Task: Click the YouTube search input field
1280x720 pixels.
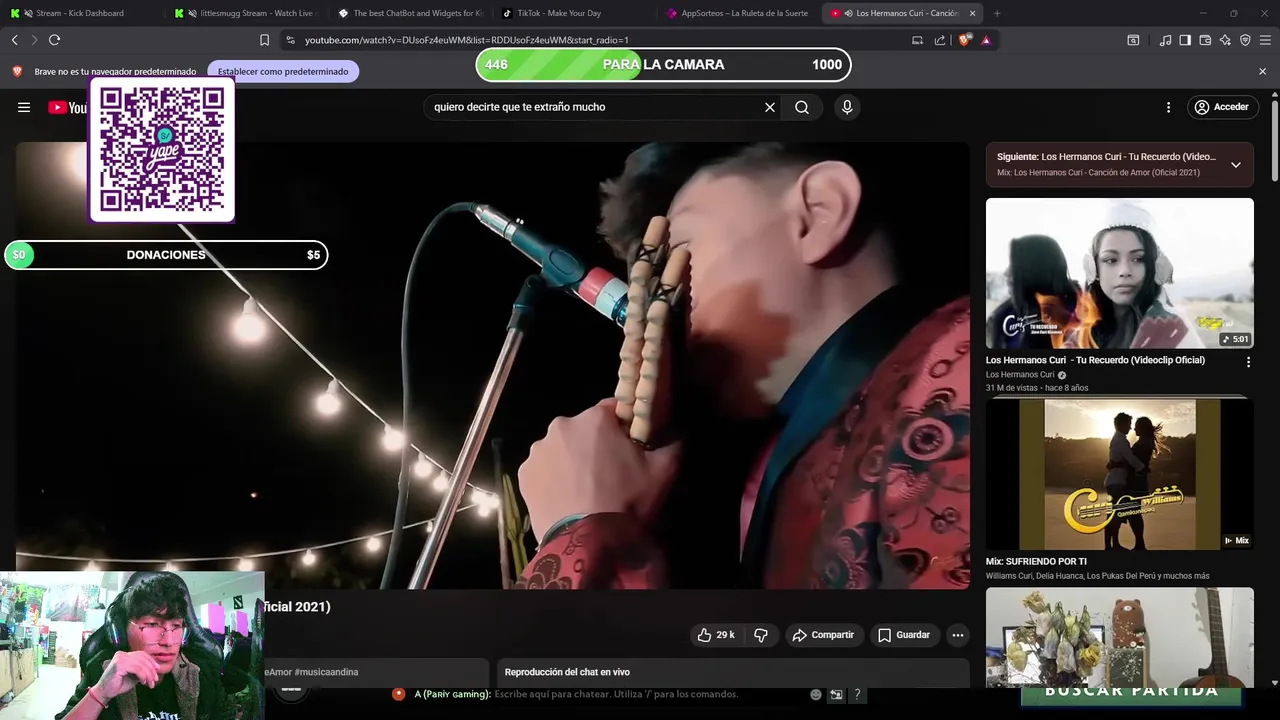Action: pos(595,107)
